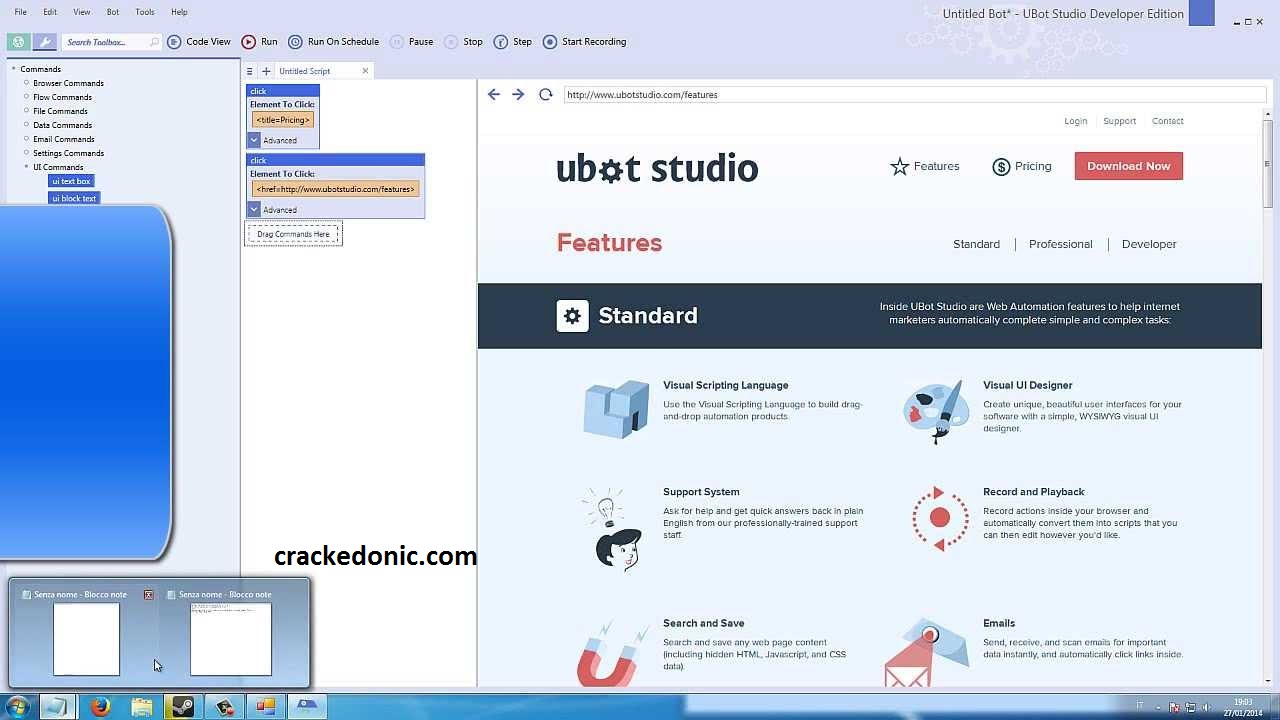This screenshot has height=720, width=1280.
Task: Open Firefox from the taskbar
Action: [x=100, y=707]
